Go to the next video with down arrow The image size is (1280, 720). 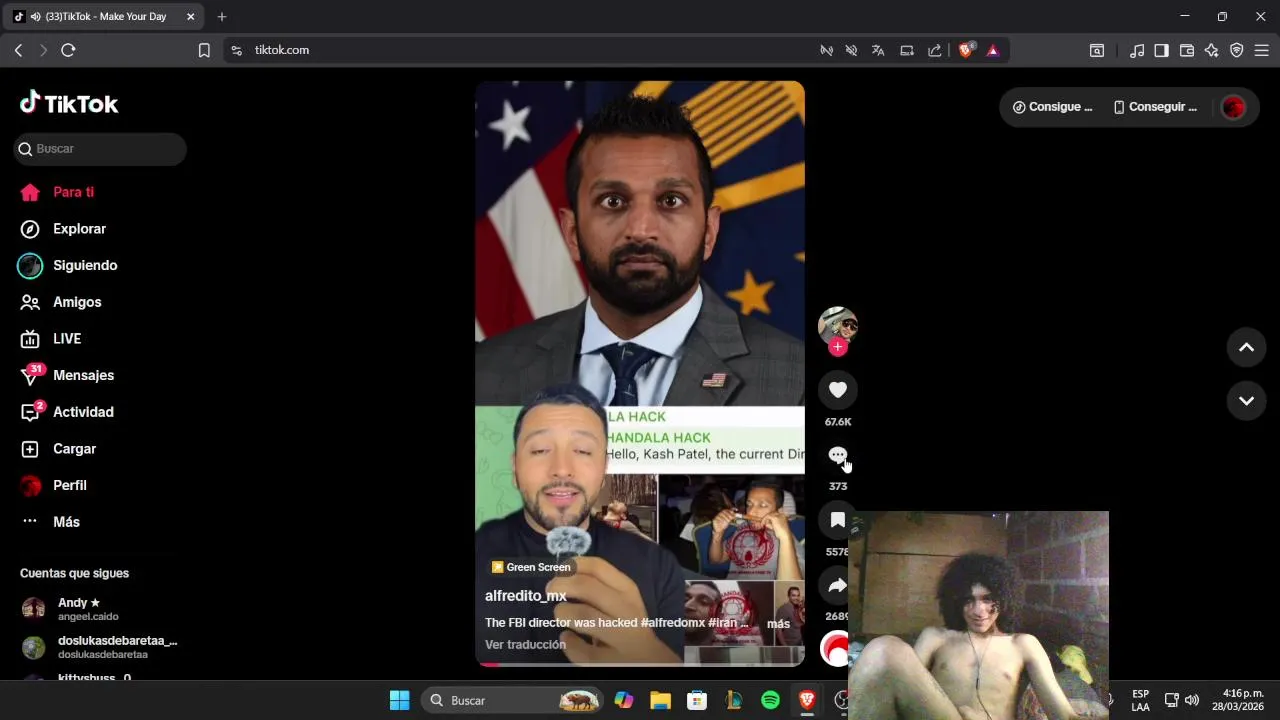coord(1246,400)
